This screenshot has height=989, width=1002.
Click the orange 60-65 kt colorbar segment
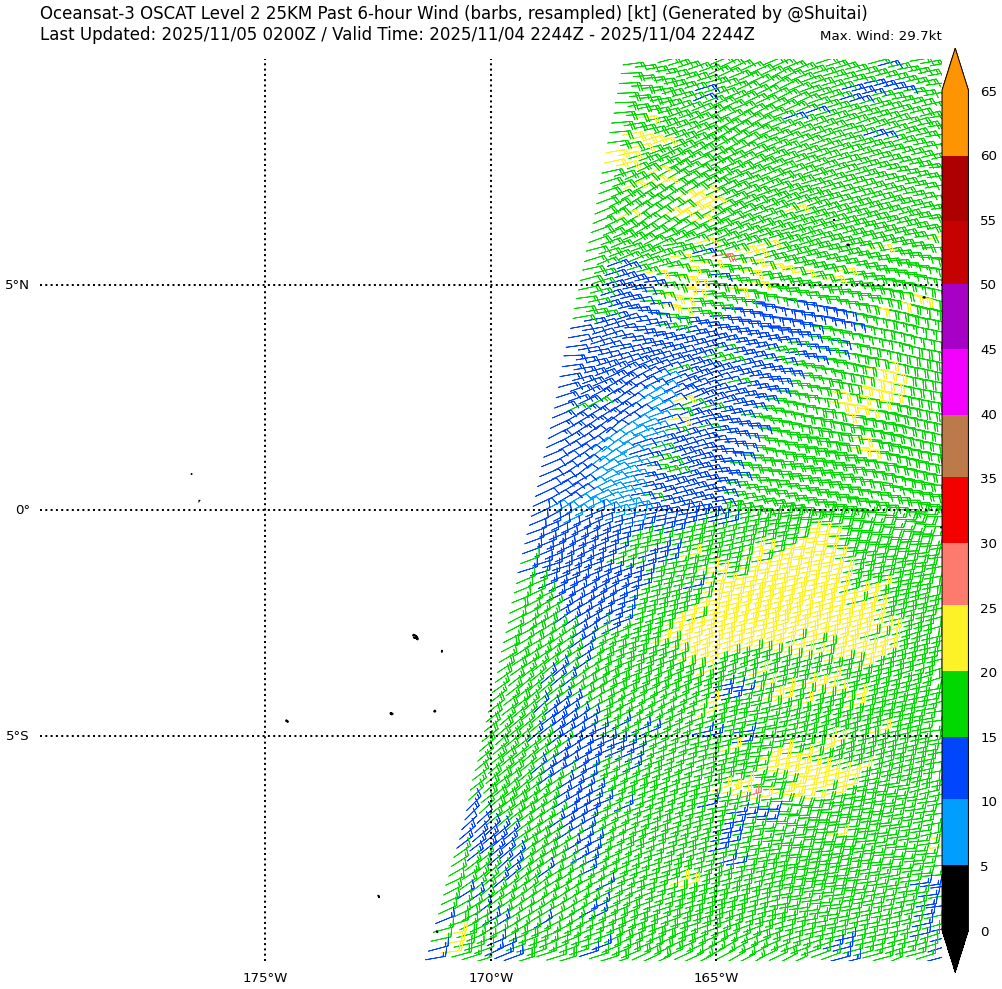(x=955, y=123)
